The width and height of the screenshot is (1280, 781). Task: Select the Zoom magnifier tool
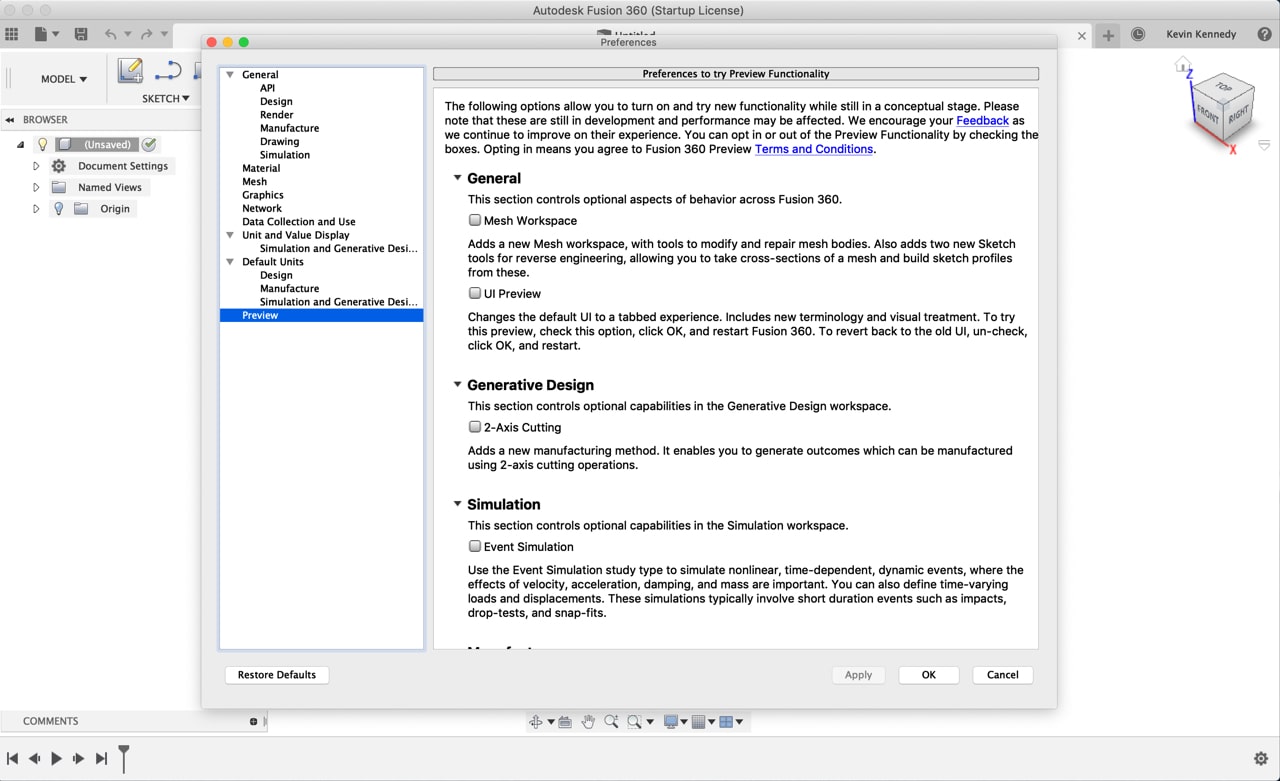[x=611, y=722]
